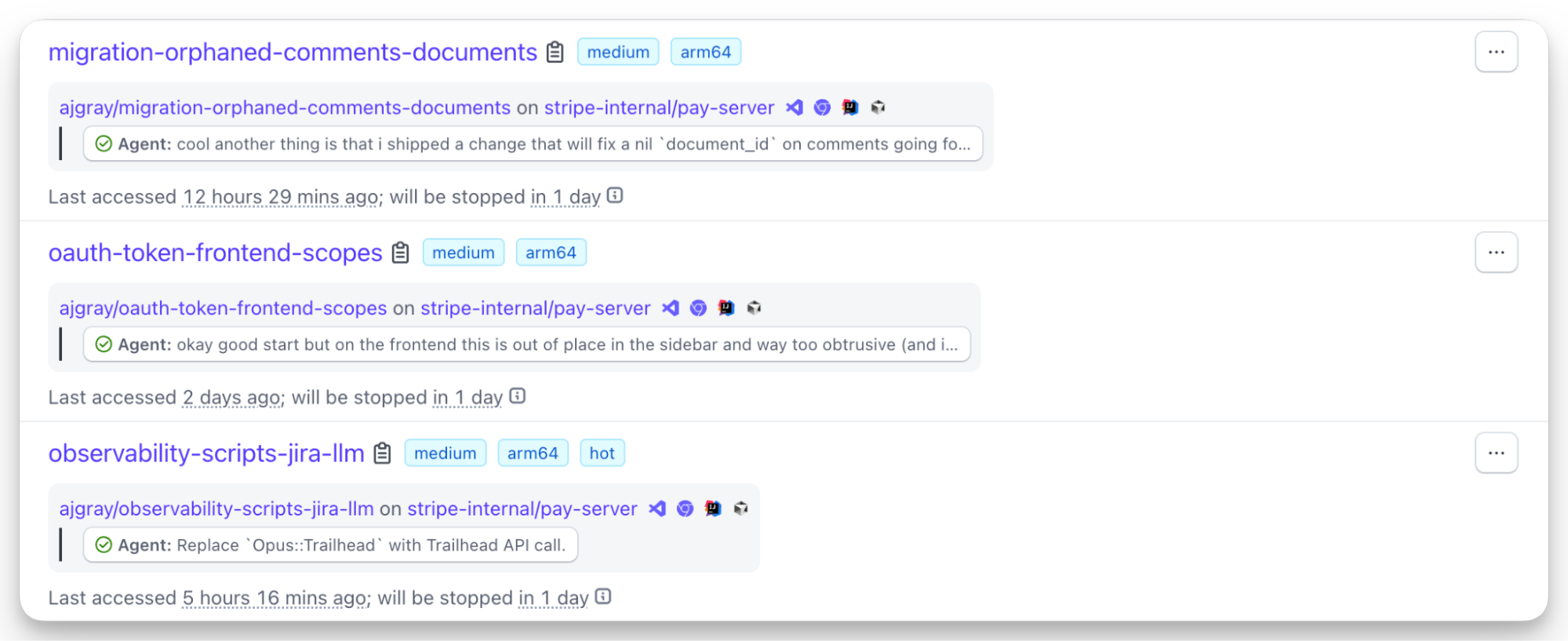Open VS Code icon in observability-scripts-jira-llm row

click(x=657, y=508)
